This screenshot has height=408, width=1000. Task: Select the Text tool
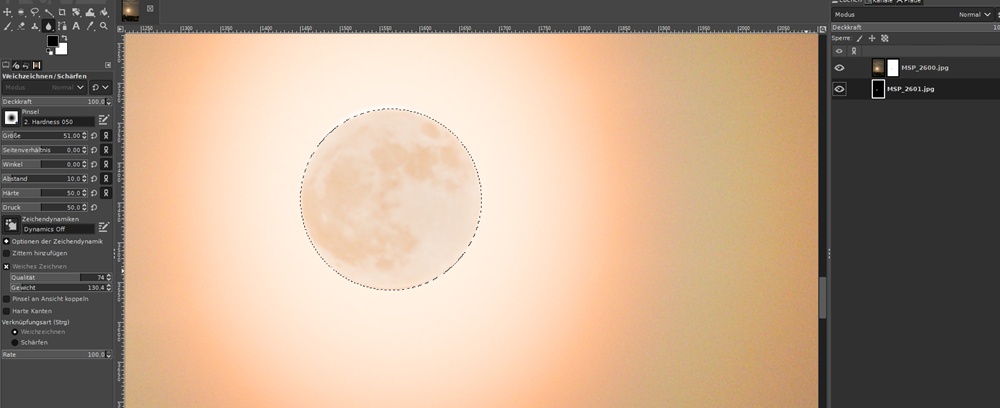(76, 27)
